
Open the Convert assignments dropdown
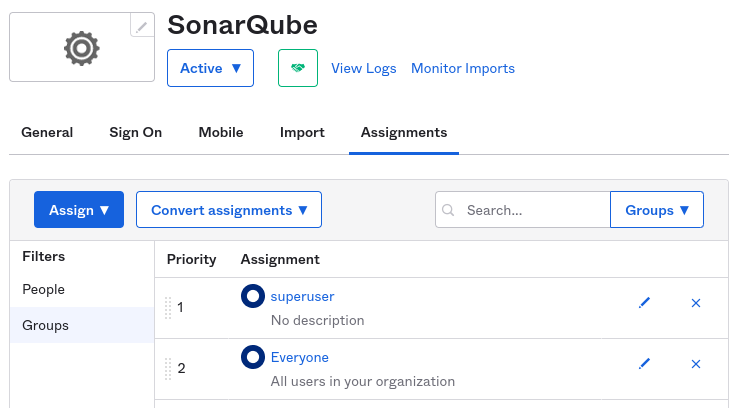coord(229,210)
